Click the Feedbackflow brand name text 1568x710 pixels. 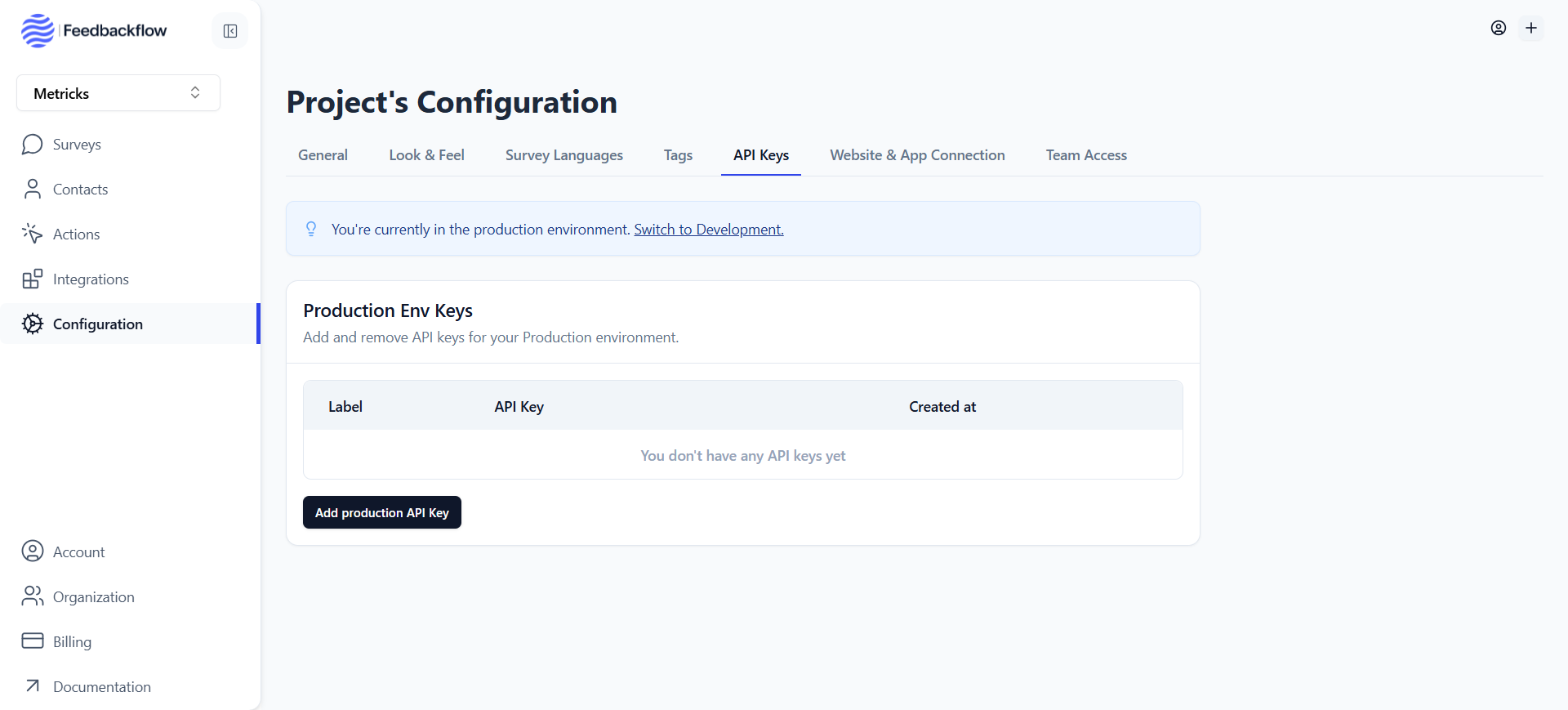pos(115,31)
